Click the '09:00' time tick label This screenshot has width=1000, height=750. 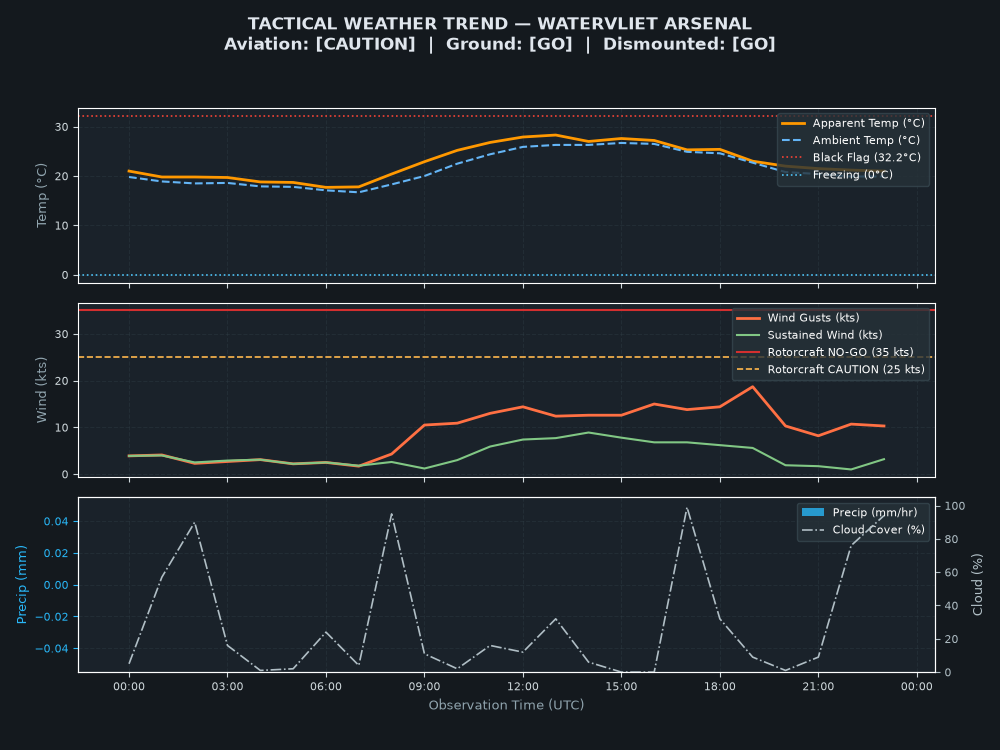point(425,686)
